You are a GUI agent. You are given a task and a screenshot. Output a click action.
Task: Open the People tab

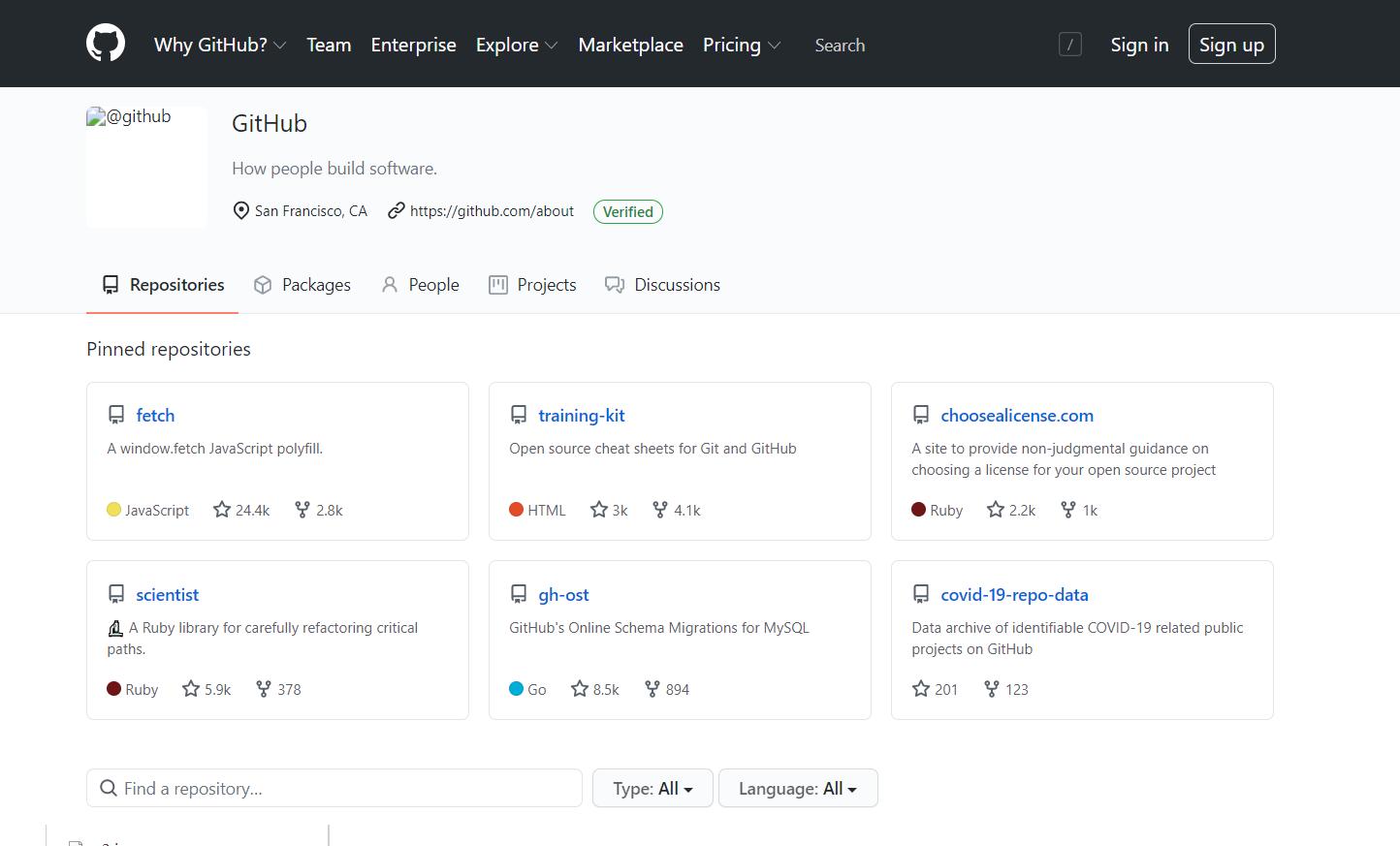421,285
